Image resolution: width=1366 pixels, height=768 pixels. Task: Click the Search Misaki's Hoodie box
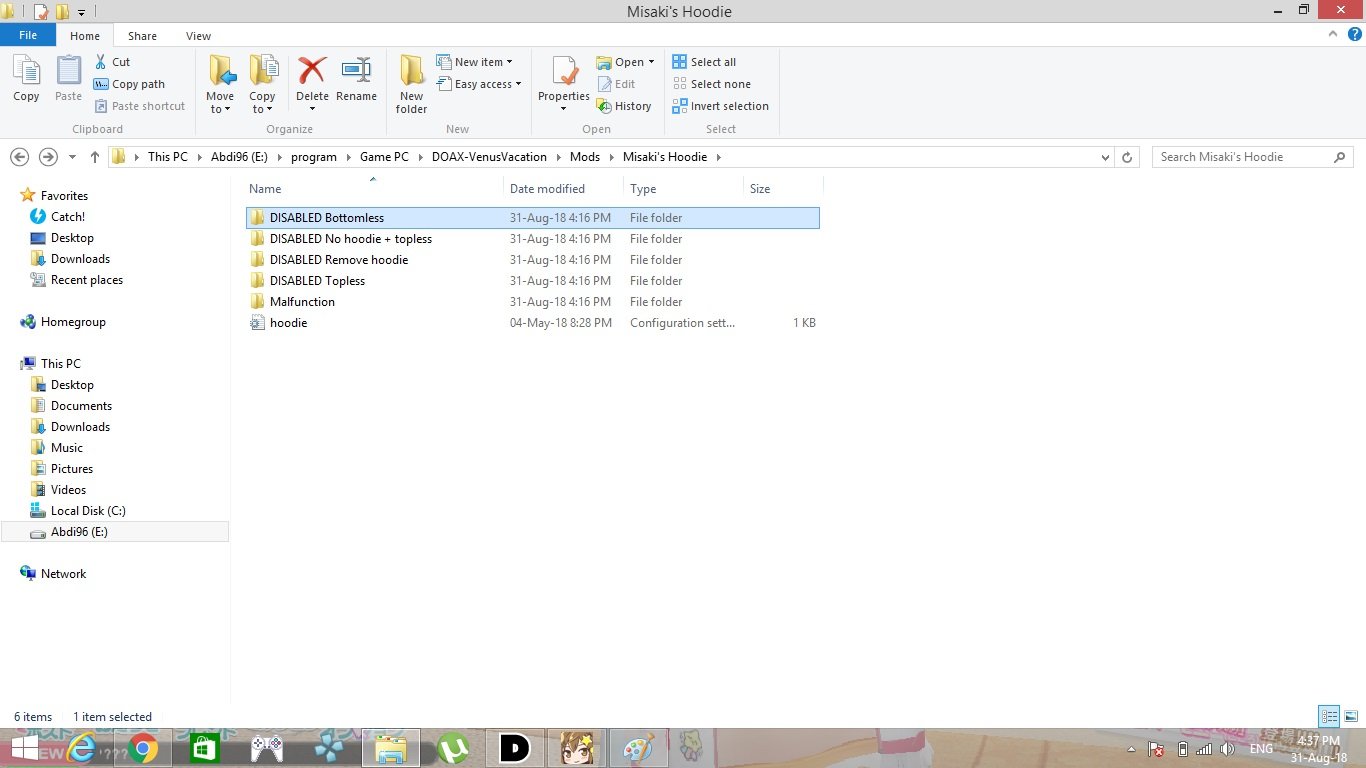pyautogui.click(x=1253, y=157)
